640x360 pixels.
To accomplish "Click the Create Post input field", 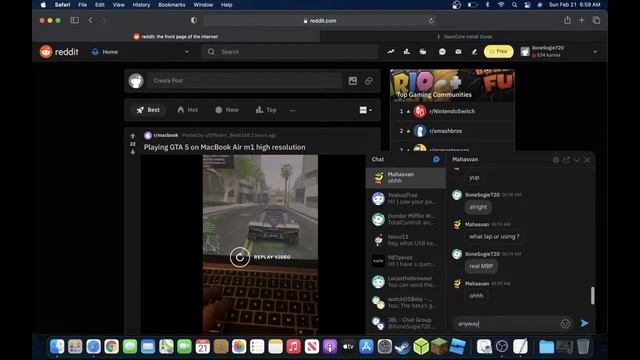I will click(x=244, y=81).
